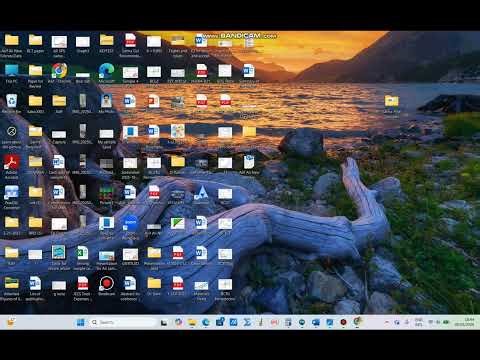Select the lone folder on right side of desktop
This screenshot has width=480, height=360.
tap(392, 105)
